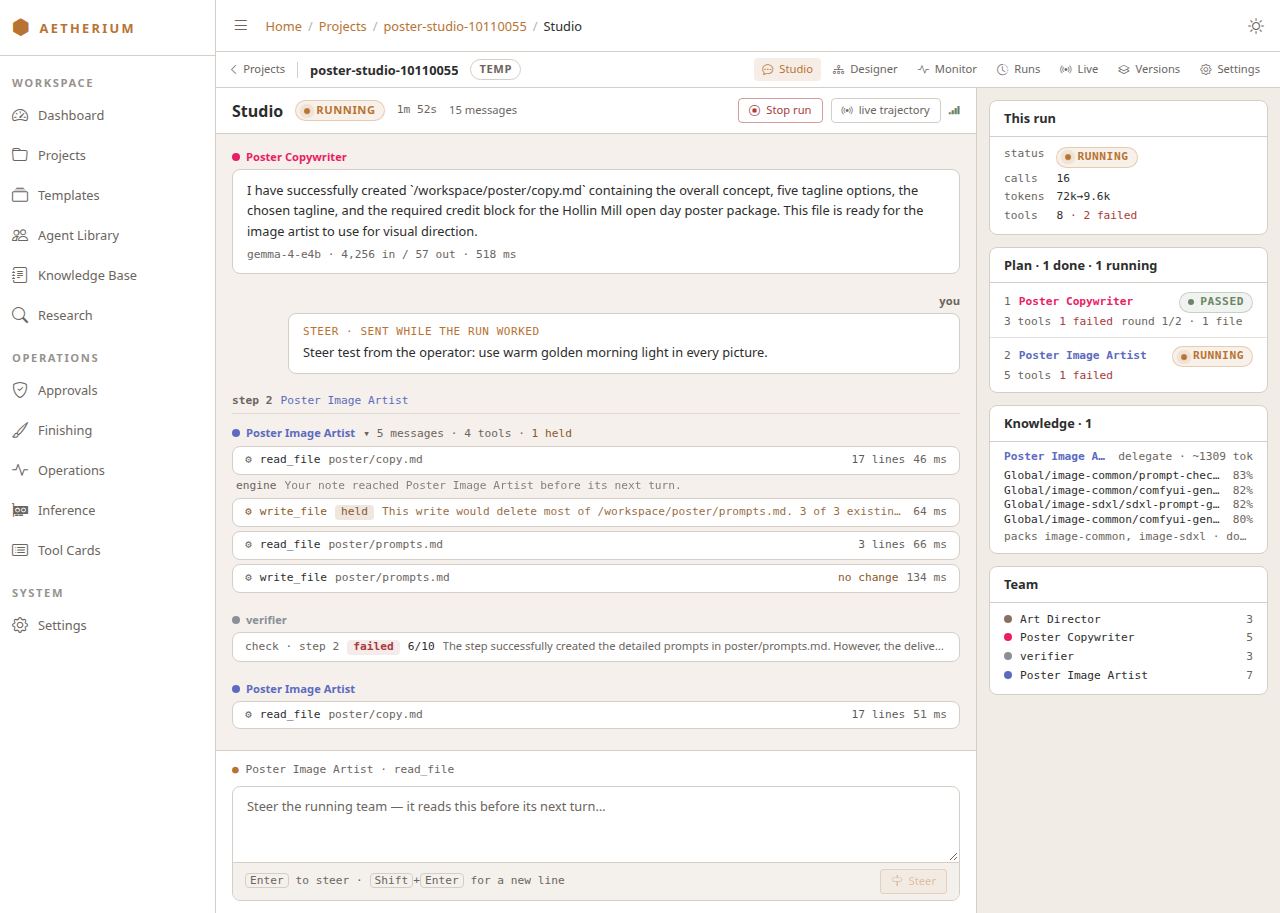The width and height of the screenshot is (1280, 913).
Task: Open the Monitor tab
Action: (x=947, y=69)
